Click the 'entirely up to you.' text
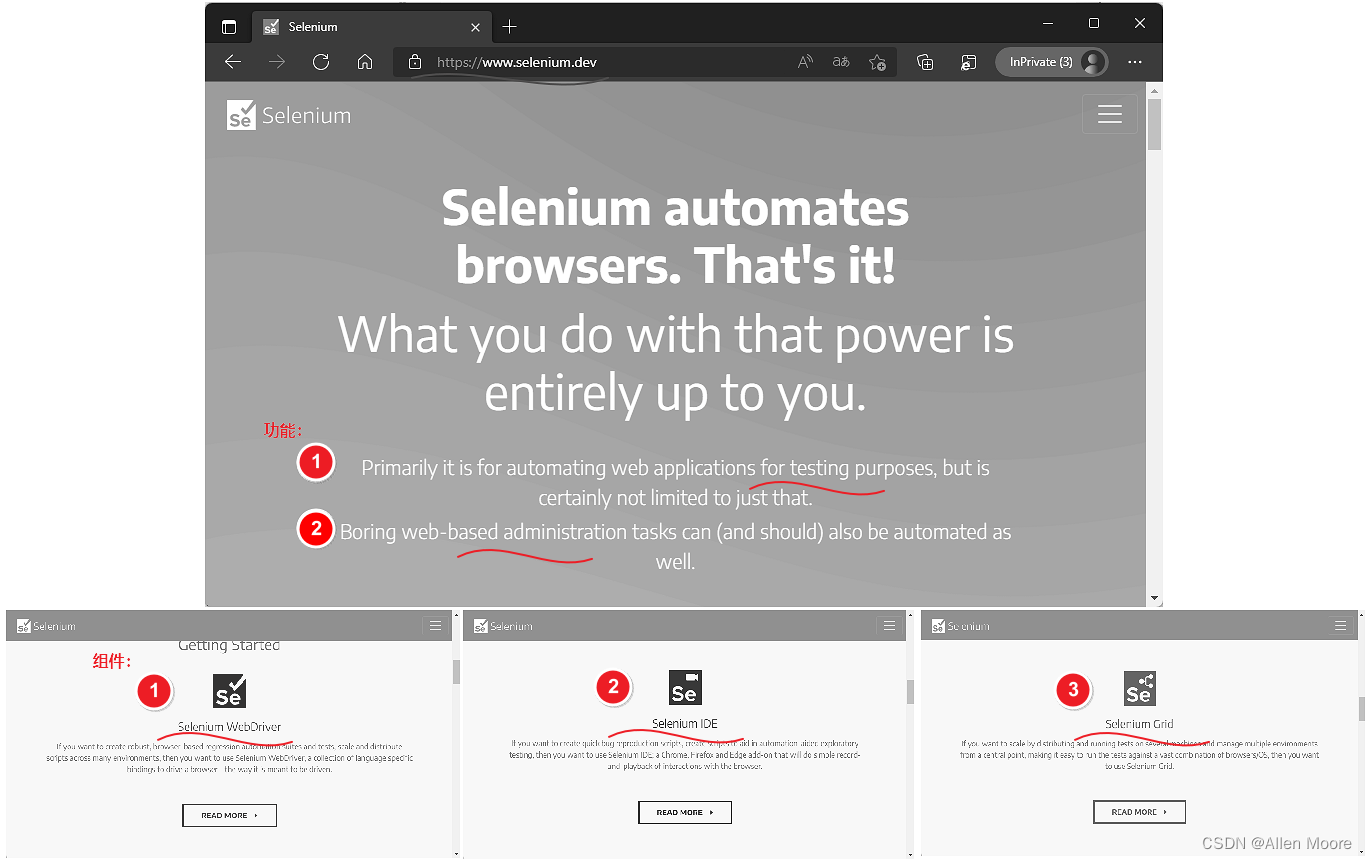Viewport: 1367px width, 859px height. (675, 393)
